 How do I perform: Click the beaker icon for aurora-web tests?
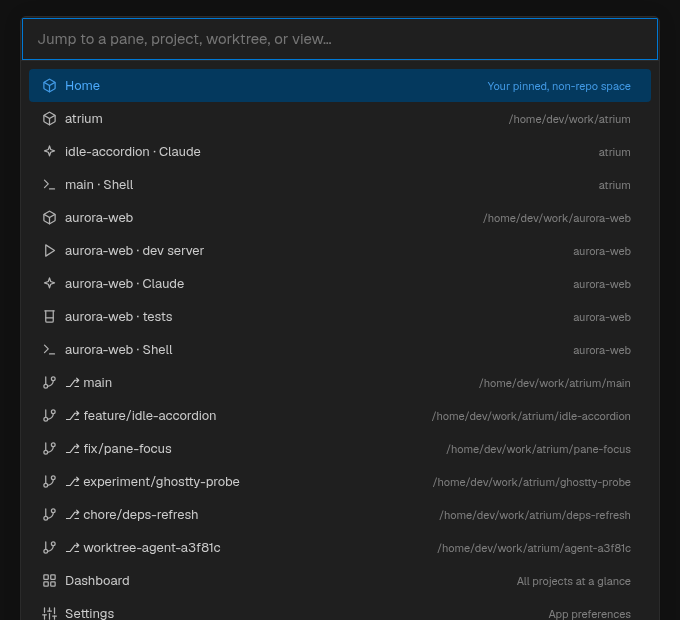pyautogui.click(x=49, y=317)
